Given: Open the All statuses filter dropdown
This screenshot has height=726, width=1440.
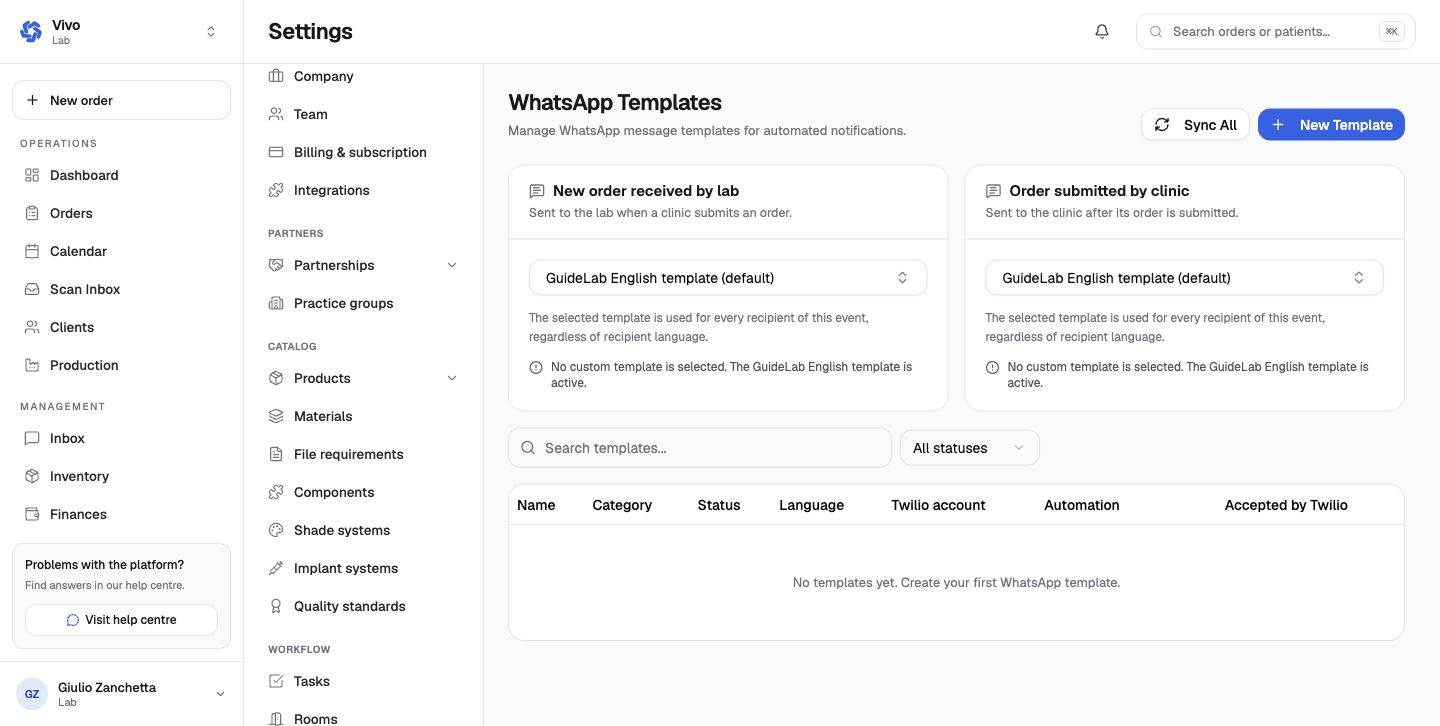Looking at the screenshot, I should tap(970, 448).
